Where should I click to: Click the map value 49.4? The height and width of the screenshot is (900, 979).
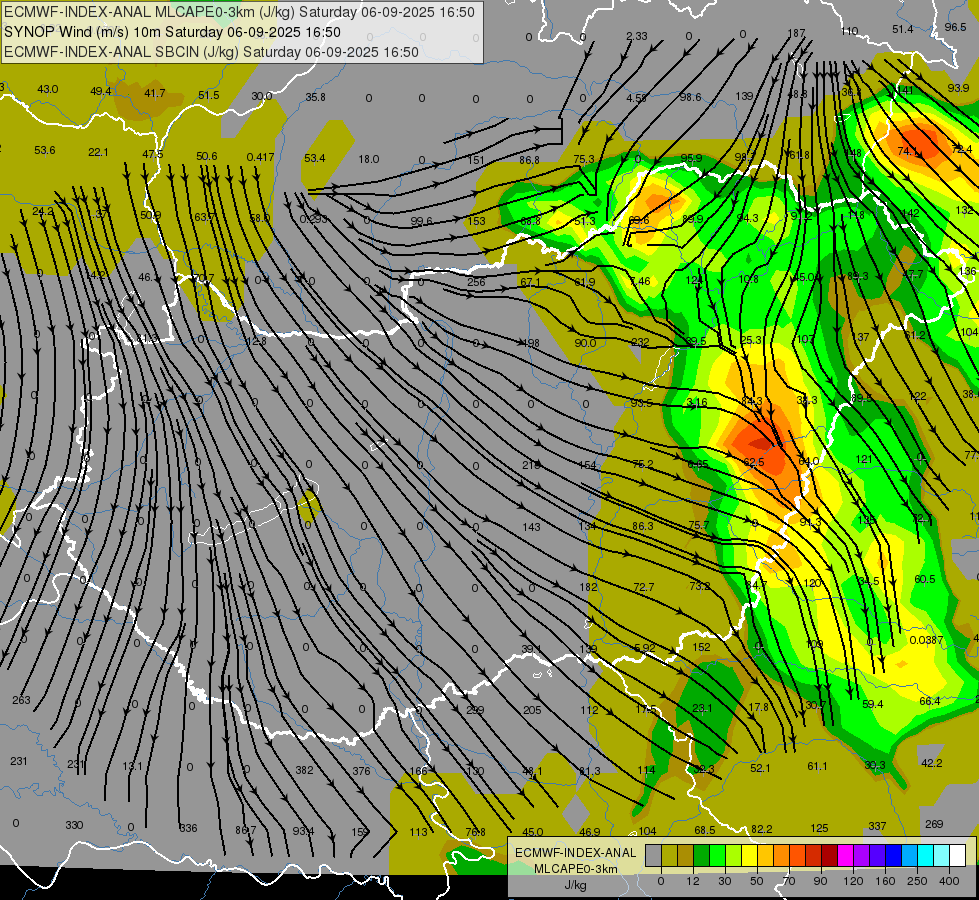tap(101, 91)
